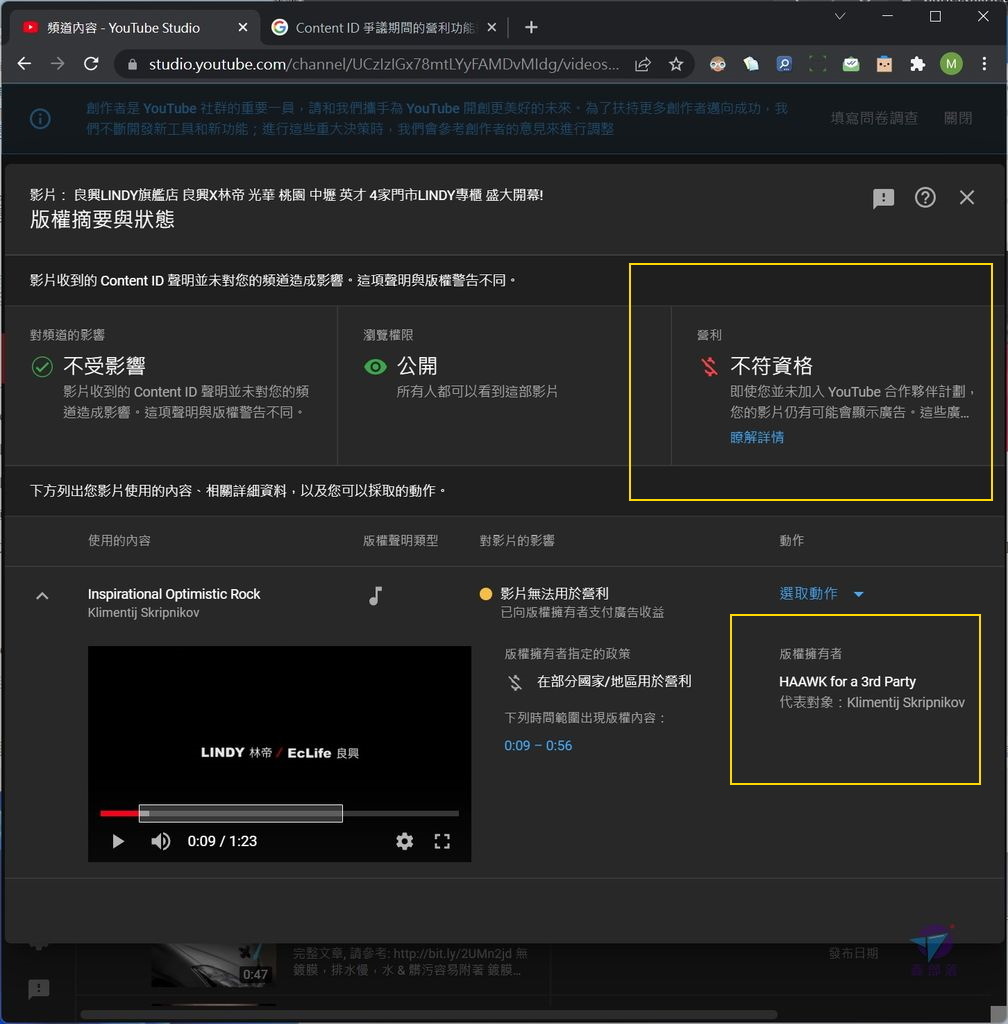Image resolution: width=1008 pixels, height=1024 pixels.
Task: Open the orange box-face extension
Action: [x=884, y=64]
